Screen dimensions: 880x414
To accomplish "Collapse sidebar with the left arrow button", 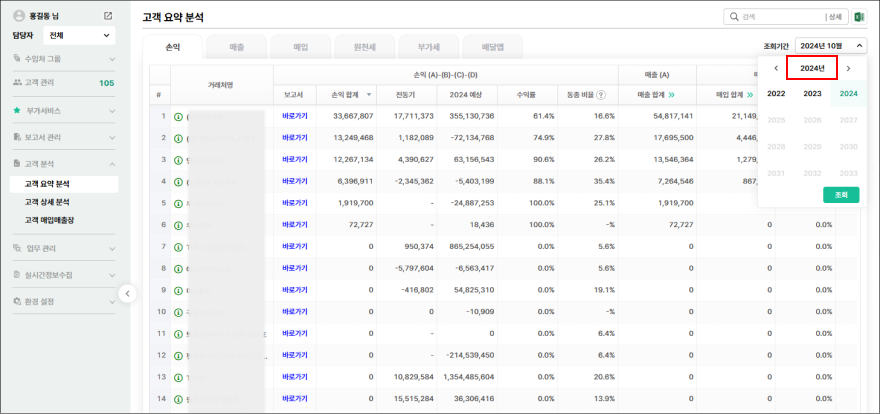I will [x=127, y=293].
